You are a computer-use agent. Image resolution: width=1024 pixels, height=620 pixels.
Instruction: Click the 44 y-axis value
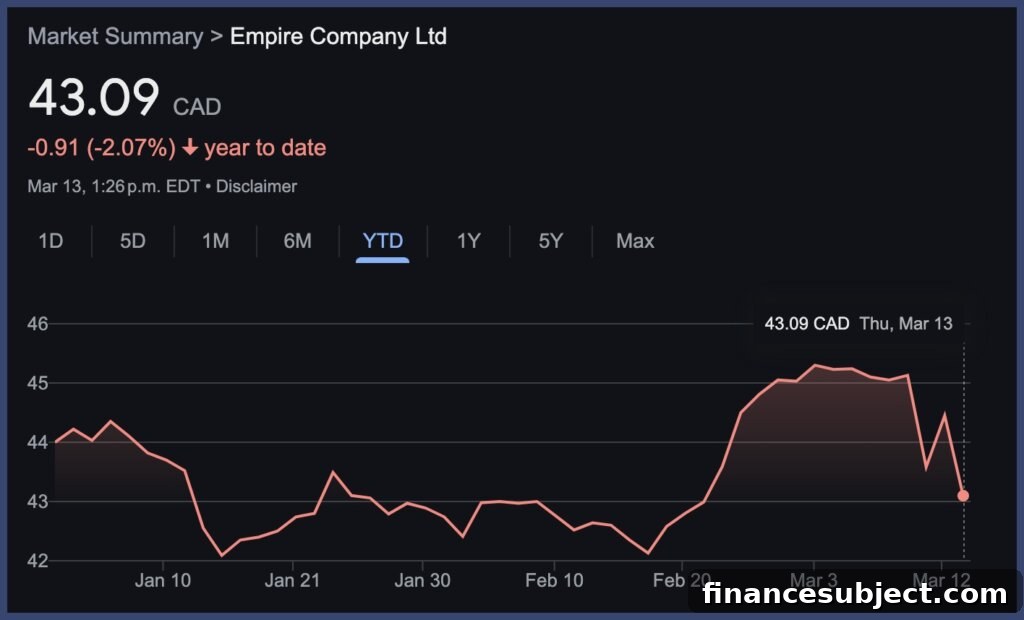click(37, 442)
